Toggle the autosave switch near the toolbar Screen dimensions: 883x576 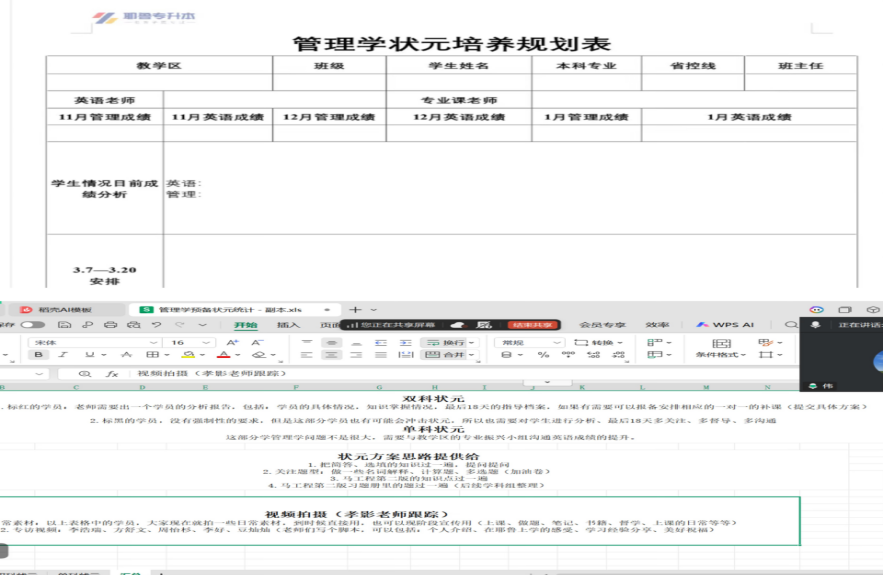point(31,327)
